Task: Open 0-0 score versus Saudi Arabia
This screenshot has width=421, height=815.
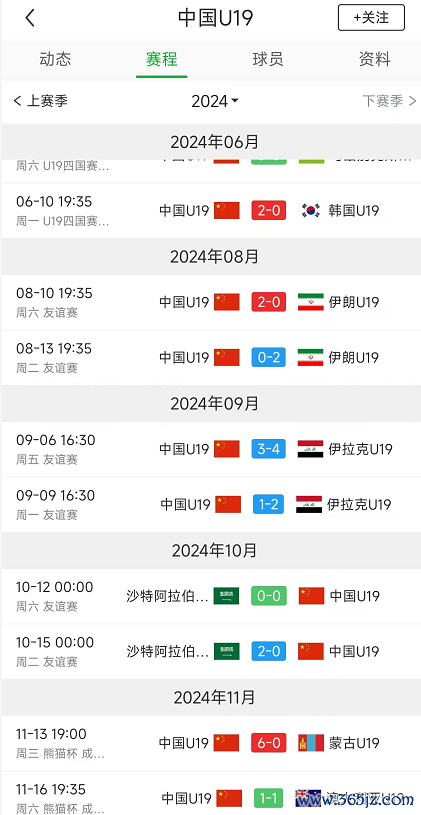Action: [x=269, y=596]
